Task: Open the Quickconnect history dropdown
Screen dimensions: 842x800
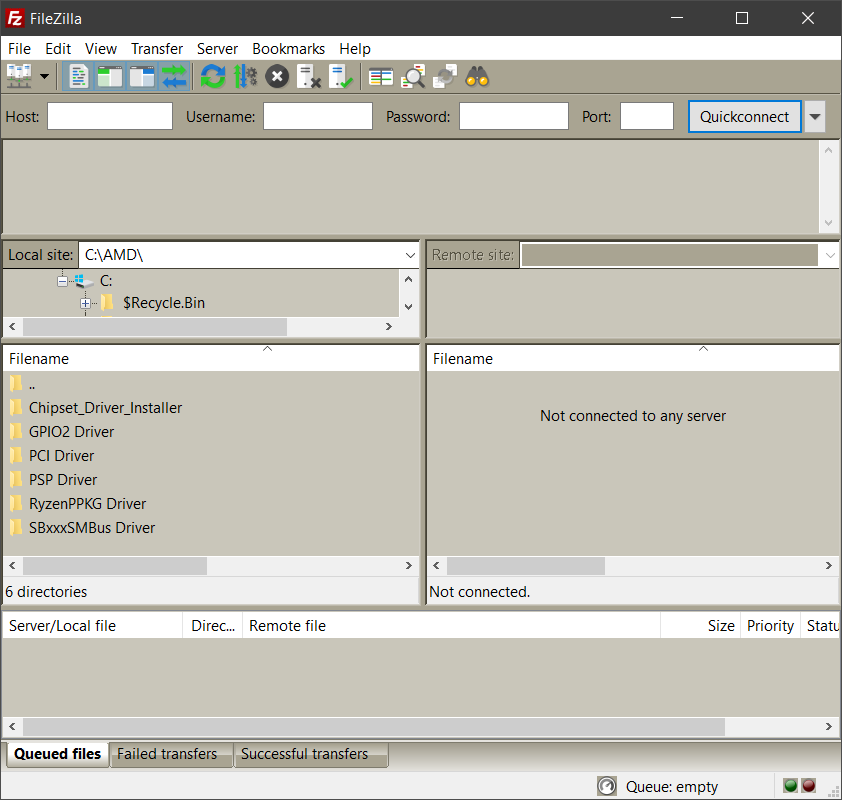Action: click(815, 117)
